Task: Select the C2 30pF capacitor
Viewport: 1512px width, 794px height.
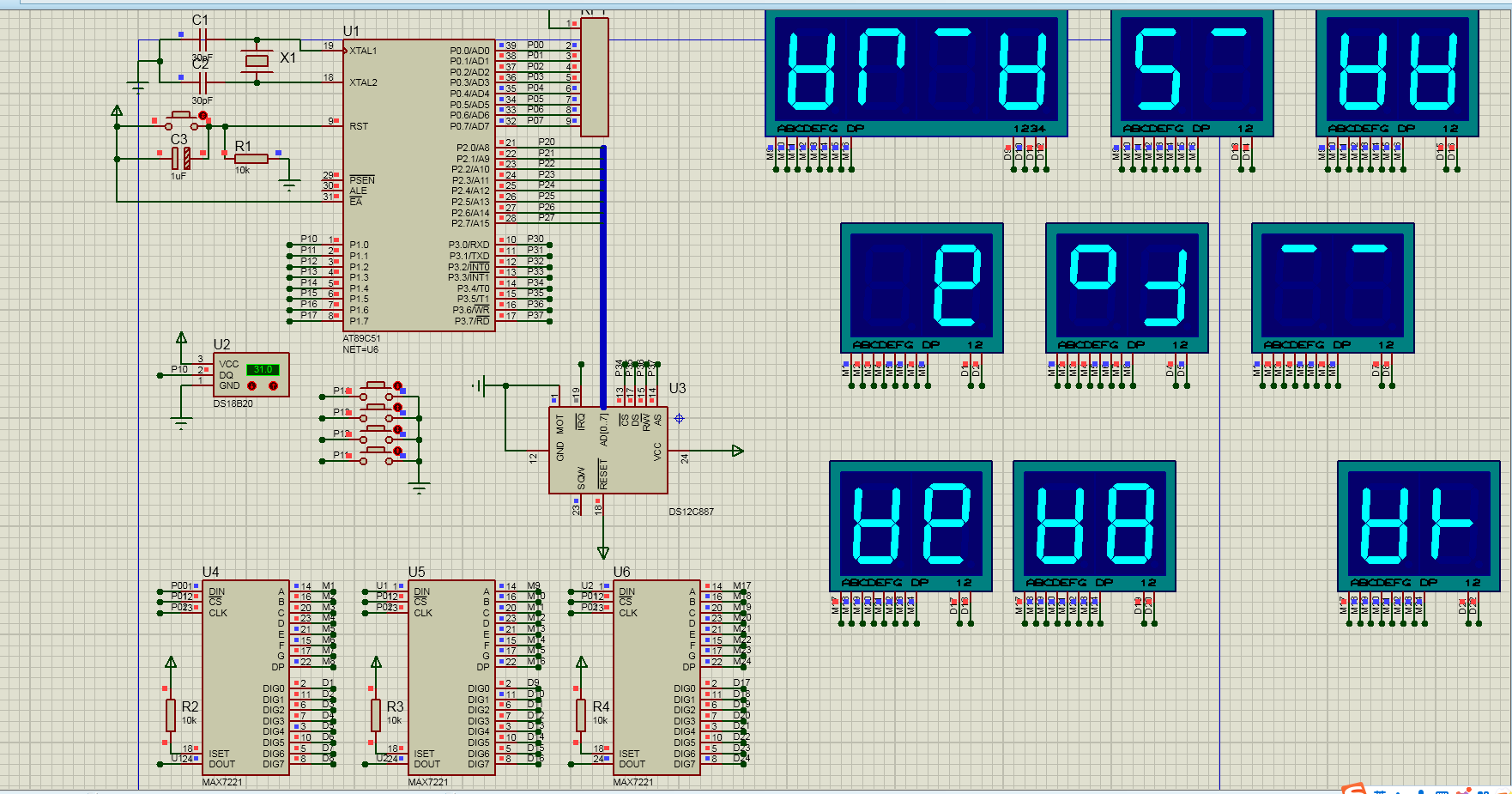Action: coord(203,82)
